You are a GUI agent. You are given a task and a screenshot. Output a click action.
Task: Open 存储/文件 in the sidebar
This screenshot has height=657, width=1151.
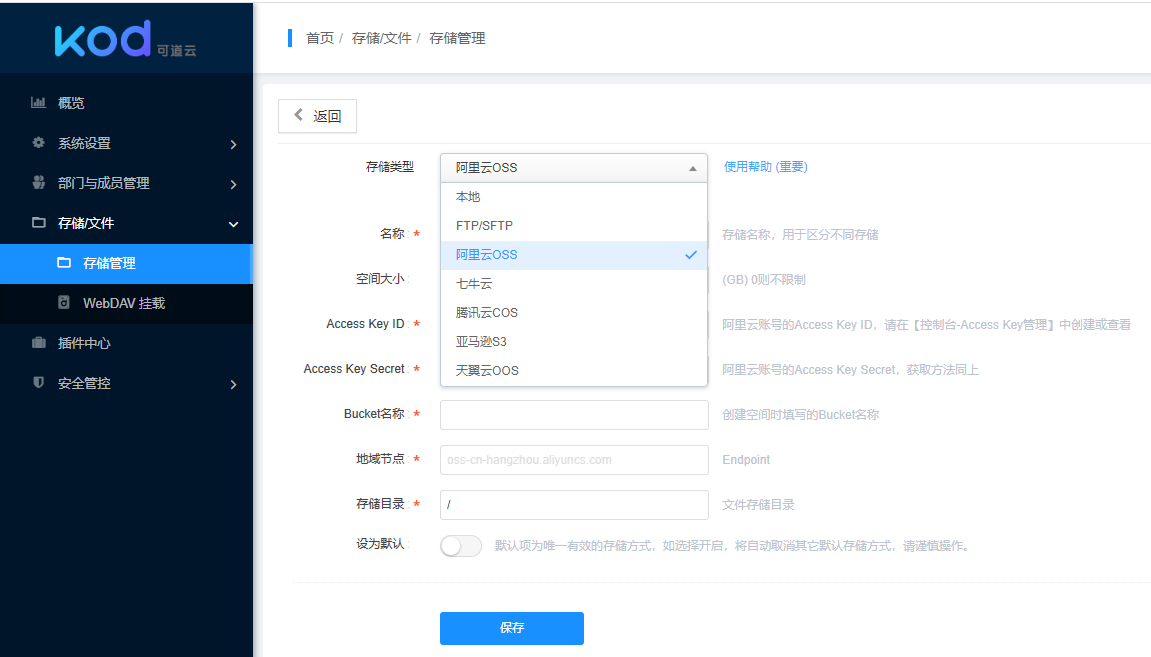[126, 223]
